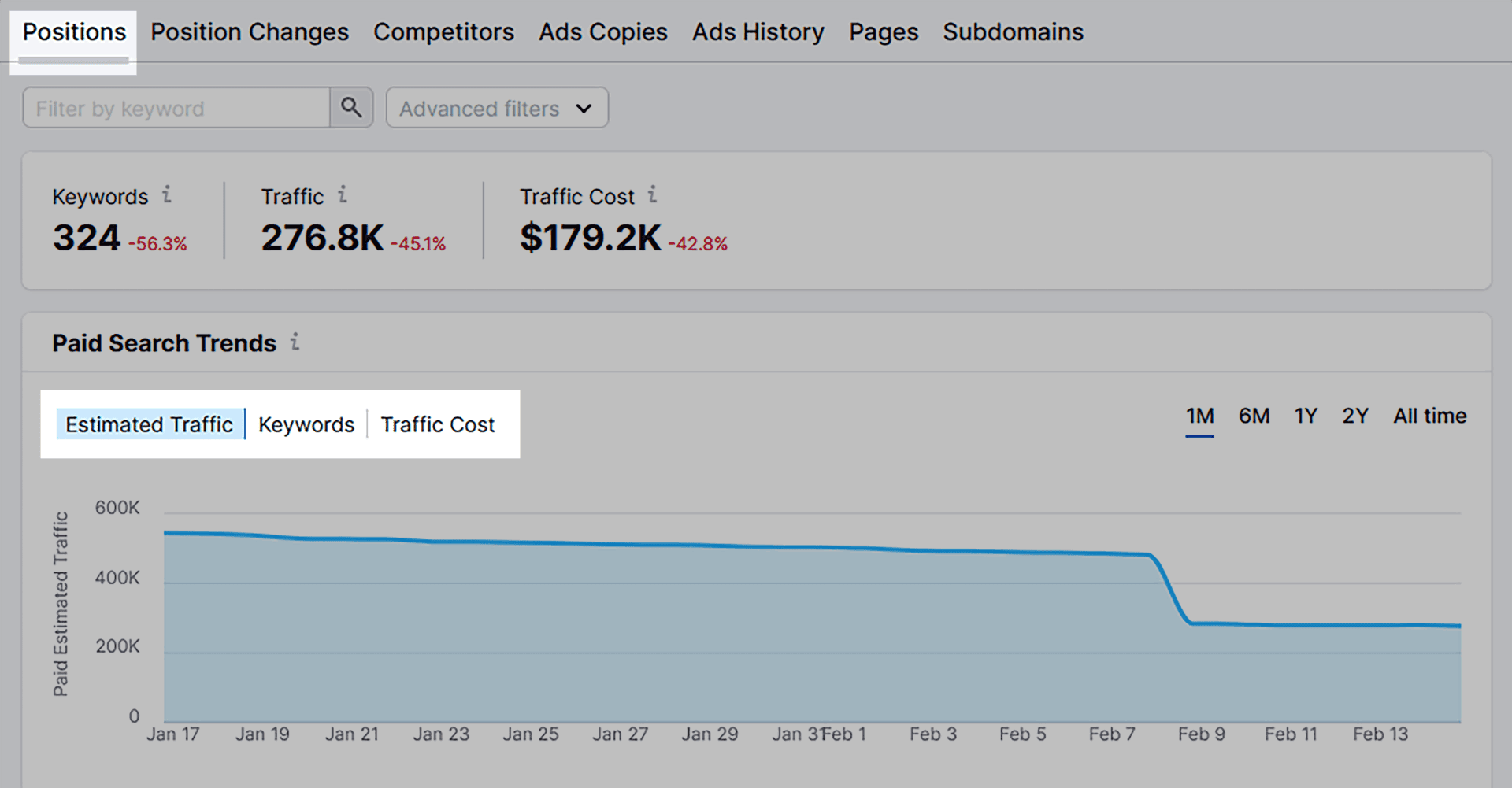1512x788 pixels.
Task: Set chart range to 6M
Action: click(1254, 416)
